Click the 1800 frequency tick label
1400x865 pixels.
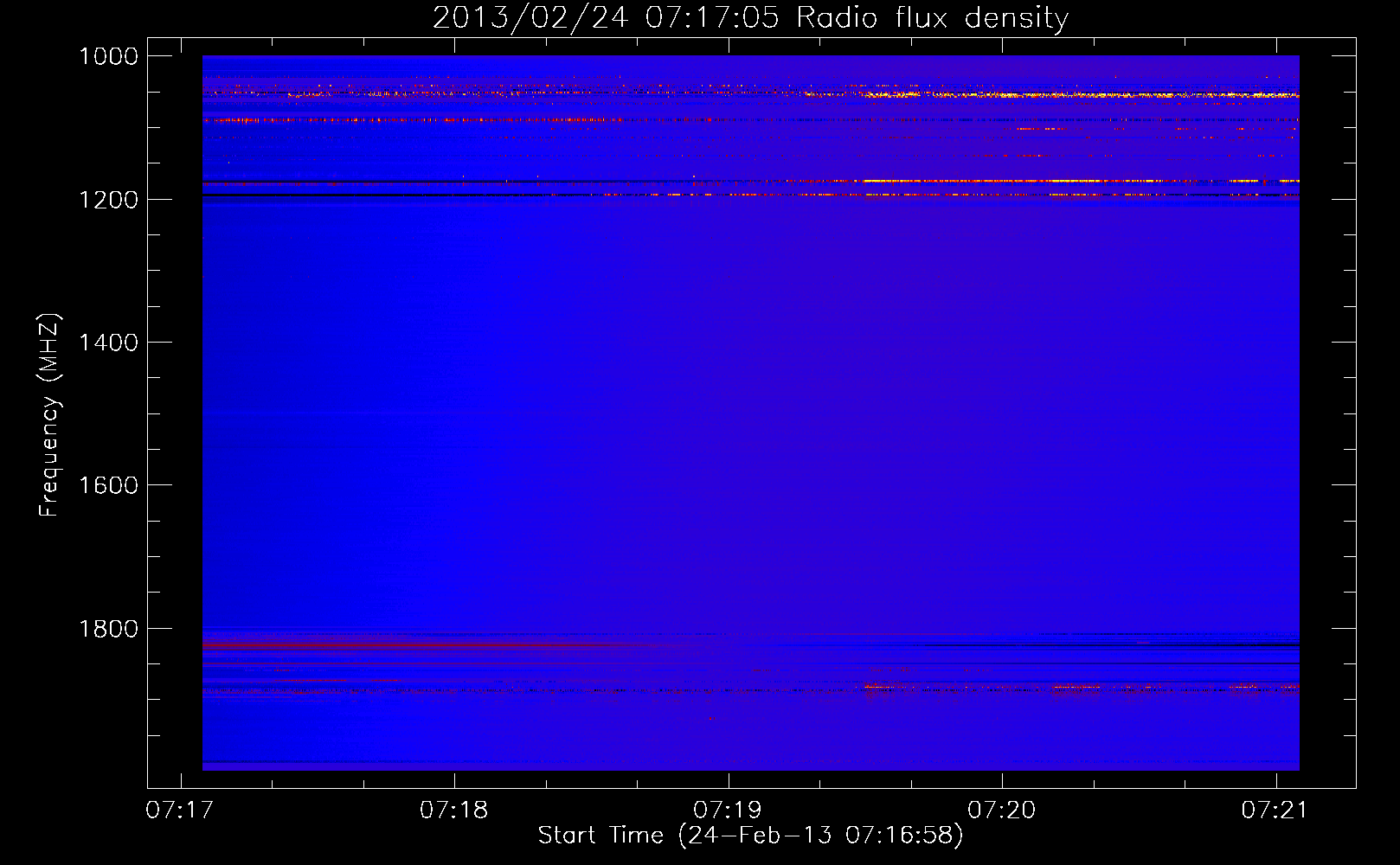108,629
